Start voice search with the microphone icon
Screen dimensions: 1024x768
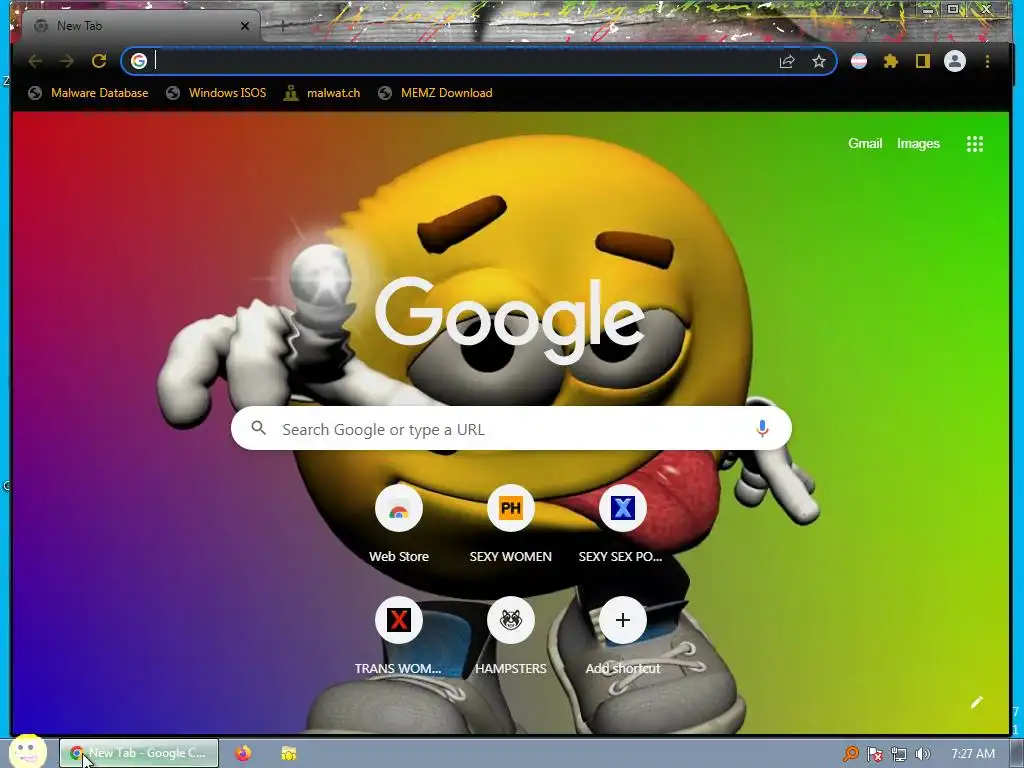(762, 429)
